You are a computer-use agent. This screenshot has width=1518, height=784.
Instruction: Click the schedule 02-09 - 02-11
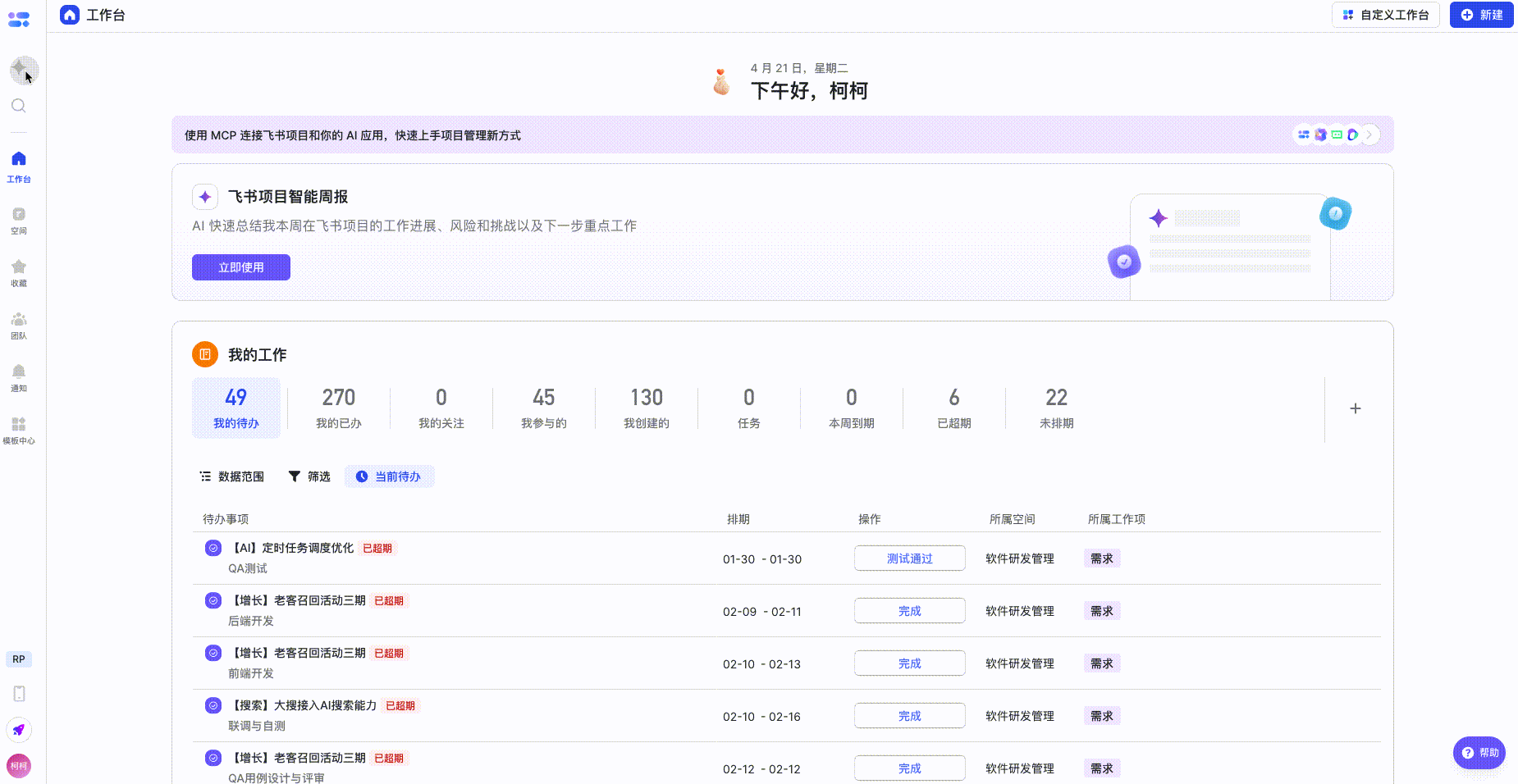coord(762,612)
